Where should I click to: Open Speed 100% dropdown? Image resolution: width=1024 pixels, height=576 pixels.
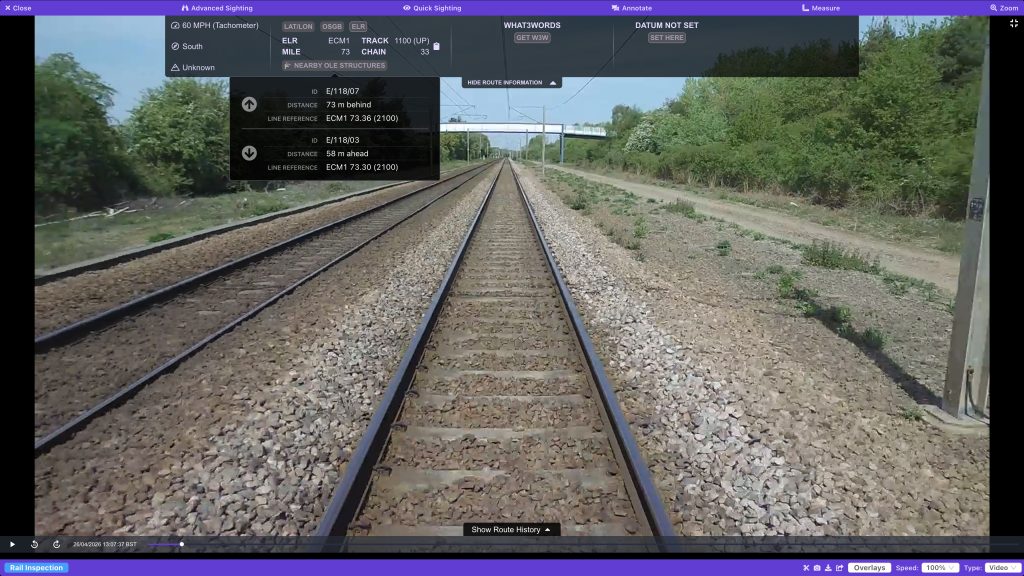[x=940, y=568]
